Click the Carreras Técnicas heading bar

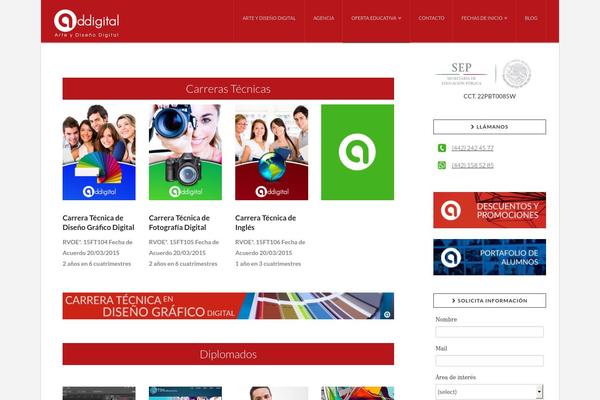[x=228, y=89]
